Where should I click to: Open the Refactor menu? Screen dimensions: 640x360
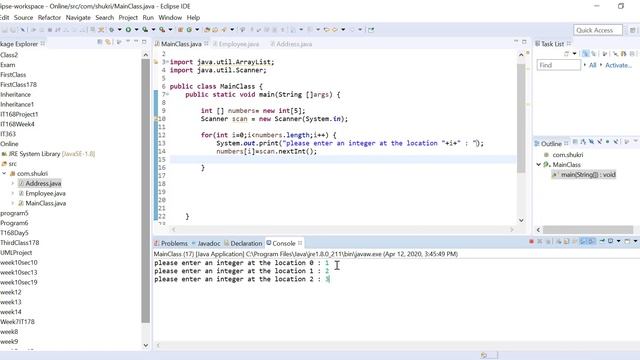[49, 18]
